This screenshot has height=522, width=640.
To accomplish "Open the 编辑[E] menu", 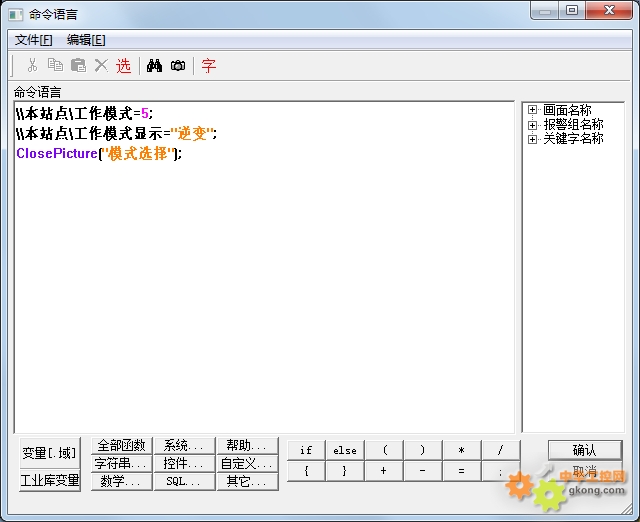I will pyautogui.click(x=86, y=40).
